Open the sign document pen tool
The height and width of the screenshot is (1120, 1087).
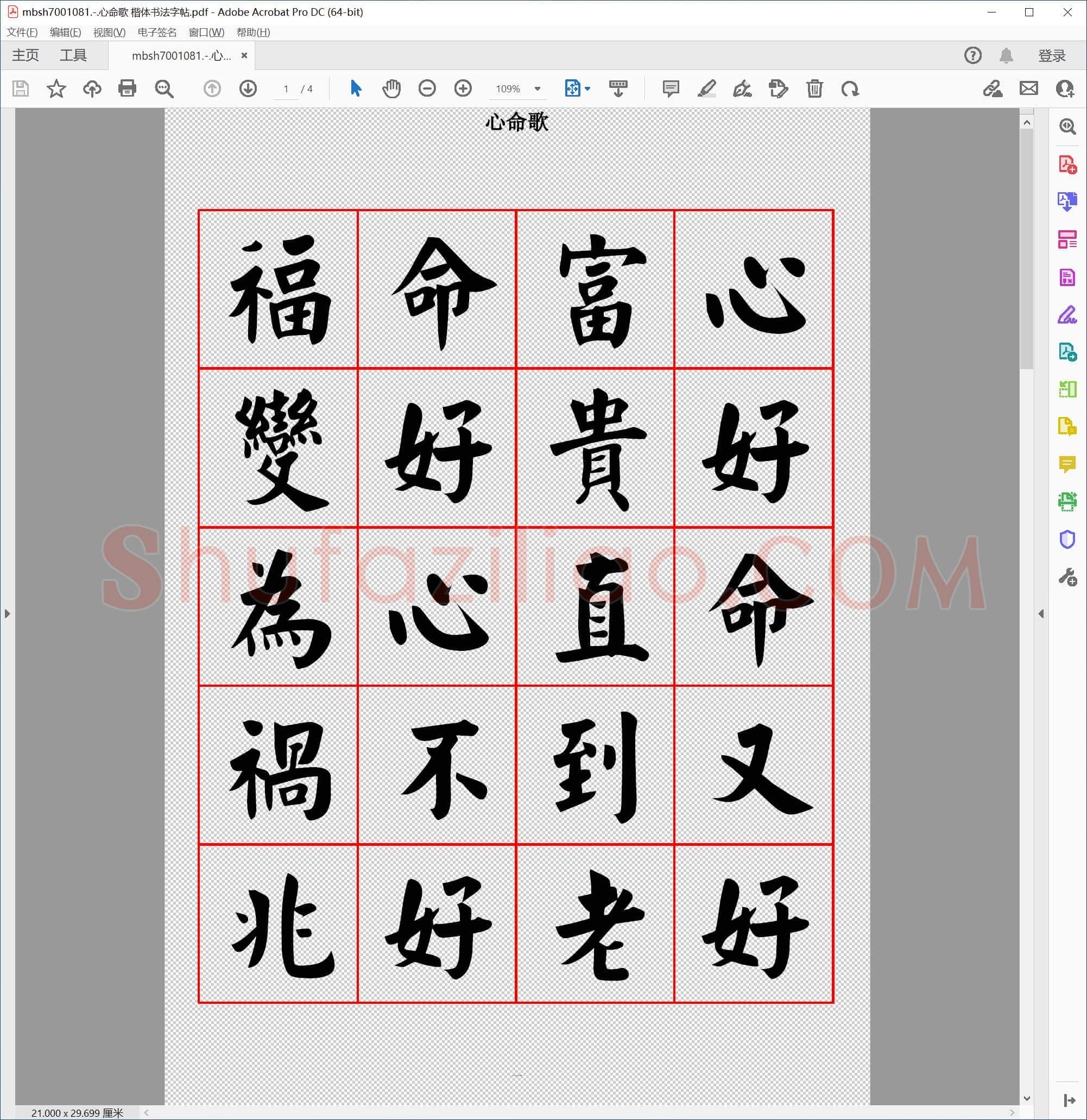point(742,88)
